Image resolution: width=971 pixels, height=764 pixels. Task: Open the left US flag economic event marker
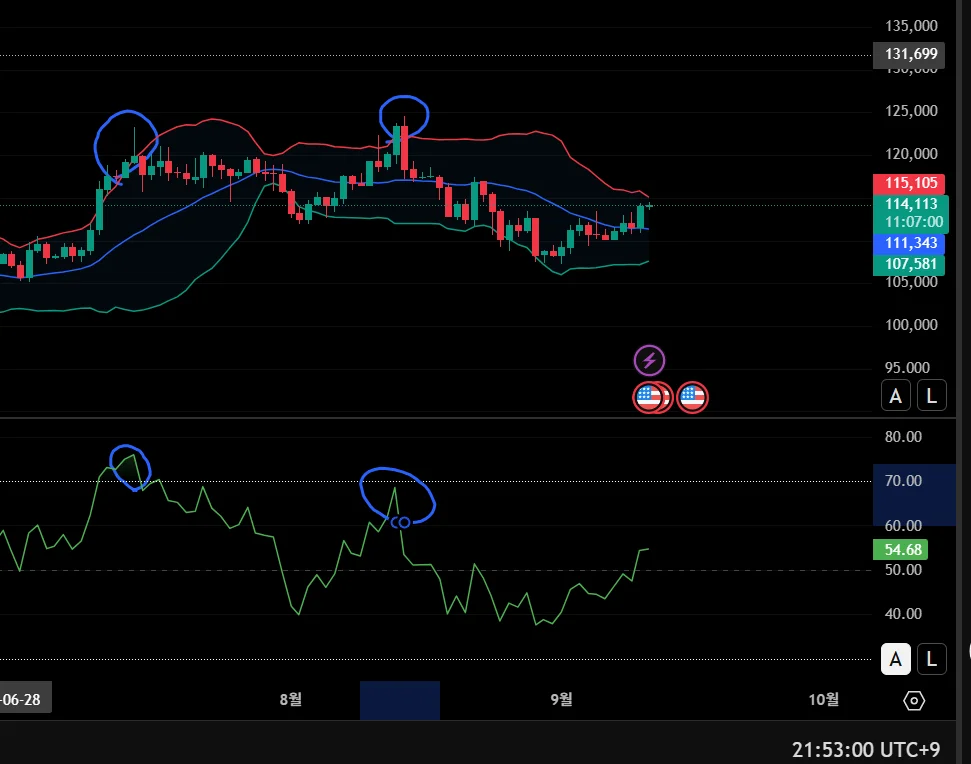coord(648,397)
